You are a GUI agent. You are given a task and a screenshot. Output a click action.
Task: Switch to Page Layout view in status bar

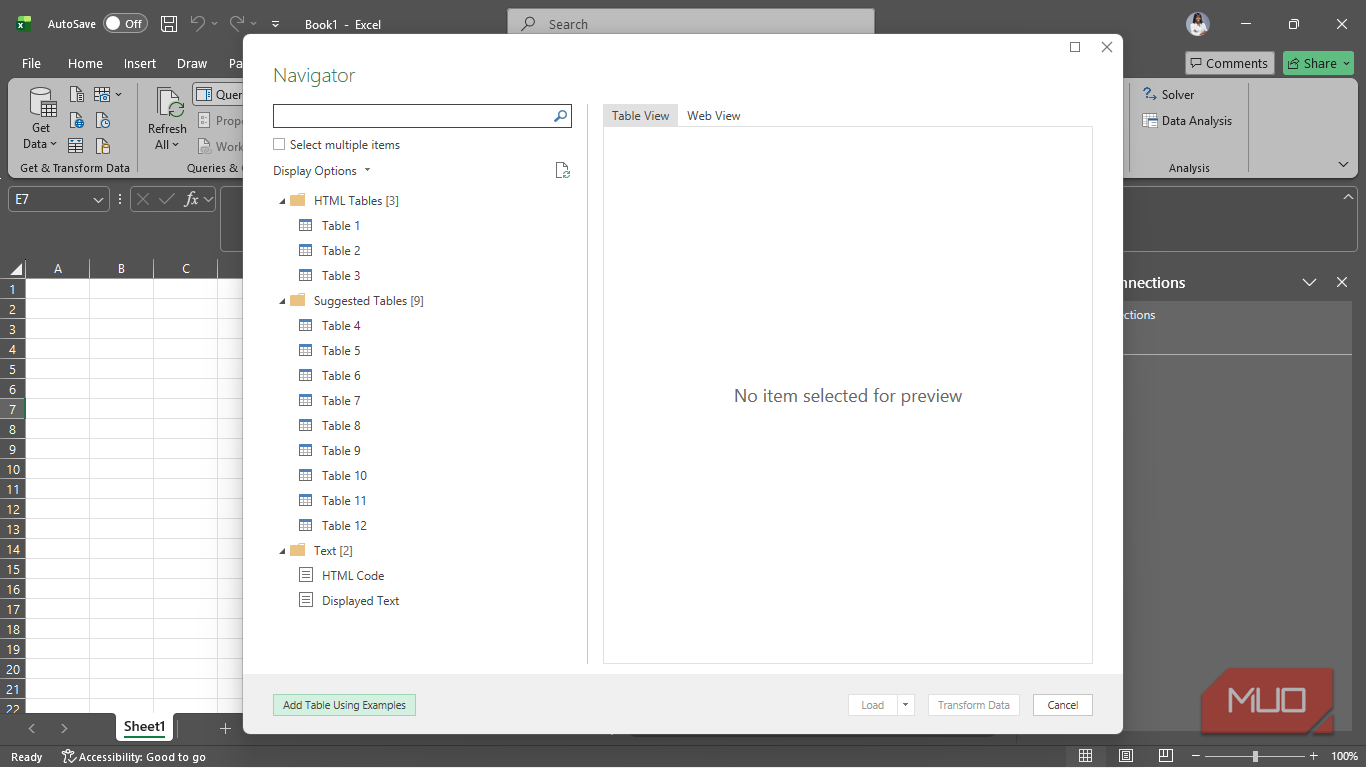point(1126,756)
